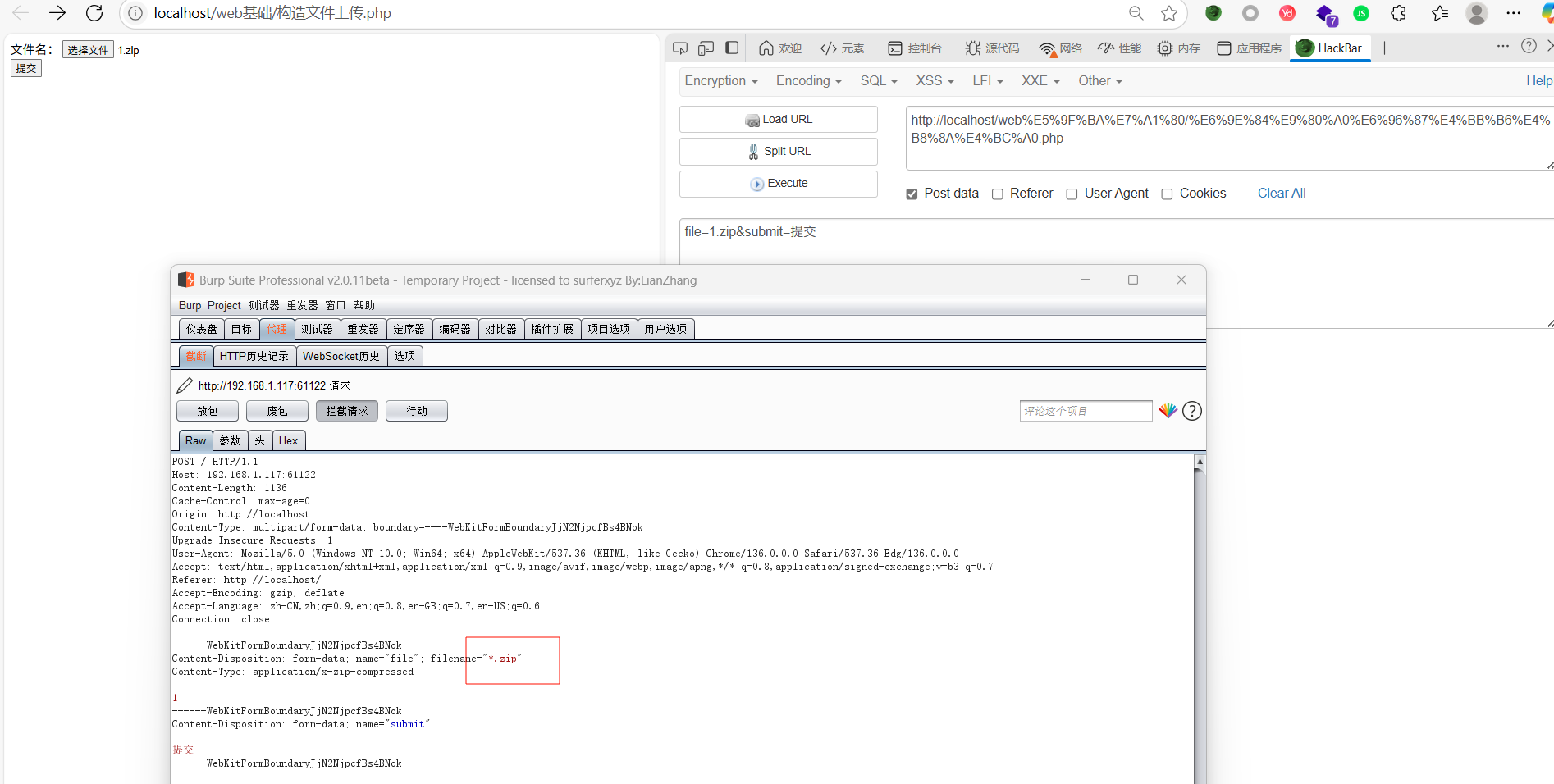The width and height of the screenshot is (1554, 784).
Task: Click the Load URL button
Action: click(x=779, y=119)
